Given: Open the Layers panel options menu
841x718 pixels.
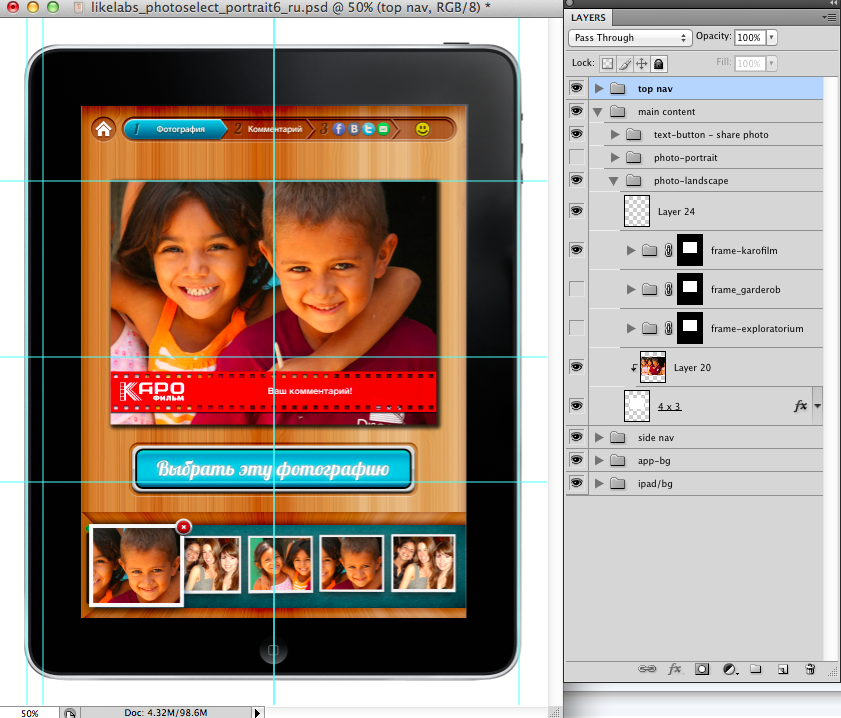Looking at the screenshot, I should point(828,18).
